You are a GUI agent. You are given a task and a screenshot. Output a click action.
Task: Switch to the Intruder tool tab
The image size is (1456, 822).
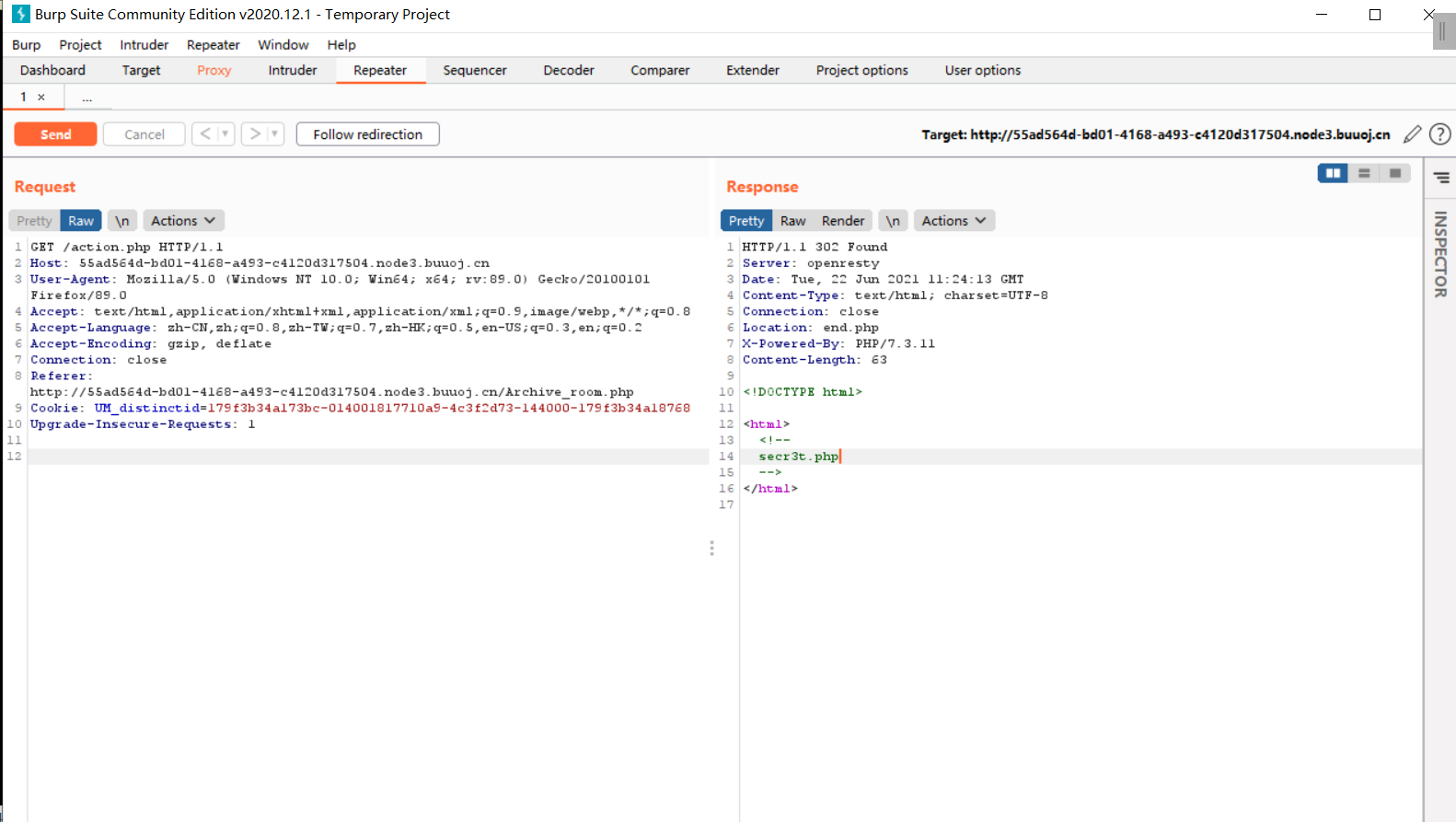(x=293, y=70)
